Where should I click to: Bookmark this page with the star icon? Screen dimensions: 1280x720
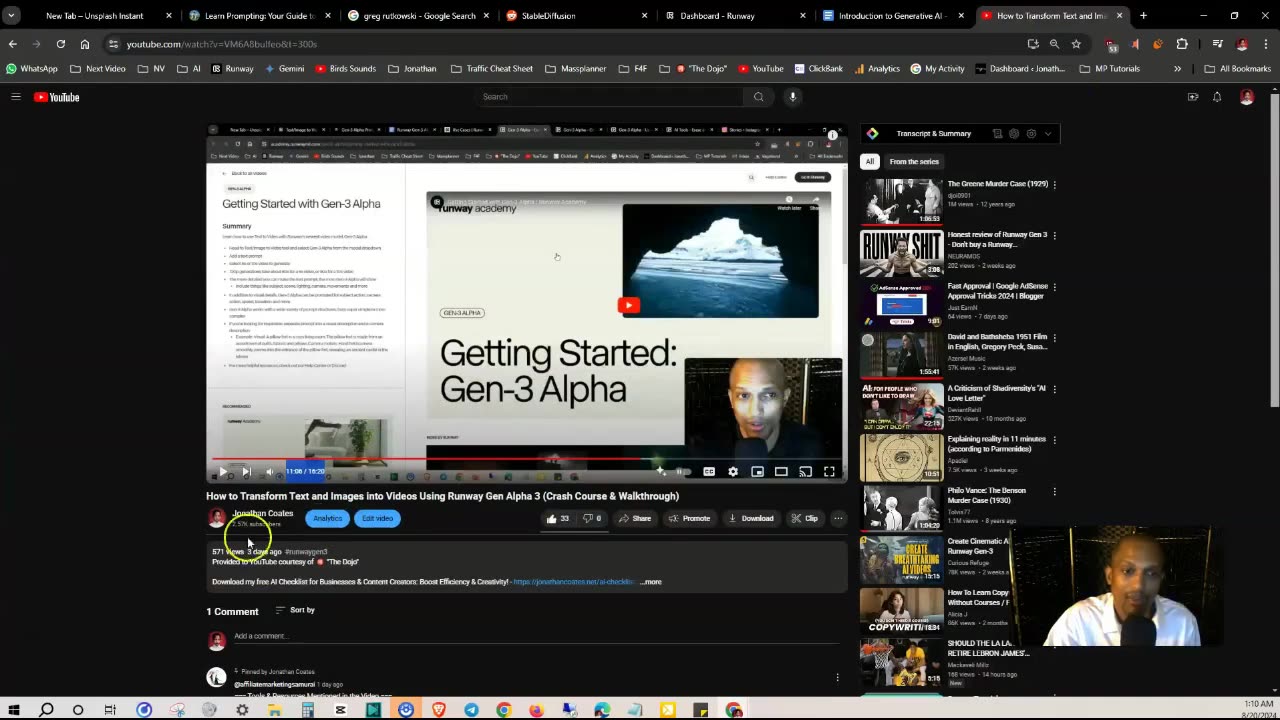click(x=1076, y=44)
